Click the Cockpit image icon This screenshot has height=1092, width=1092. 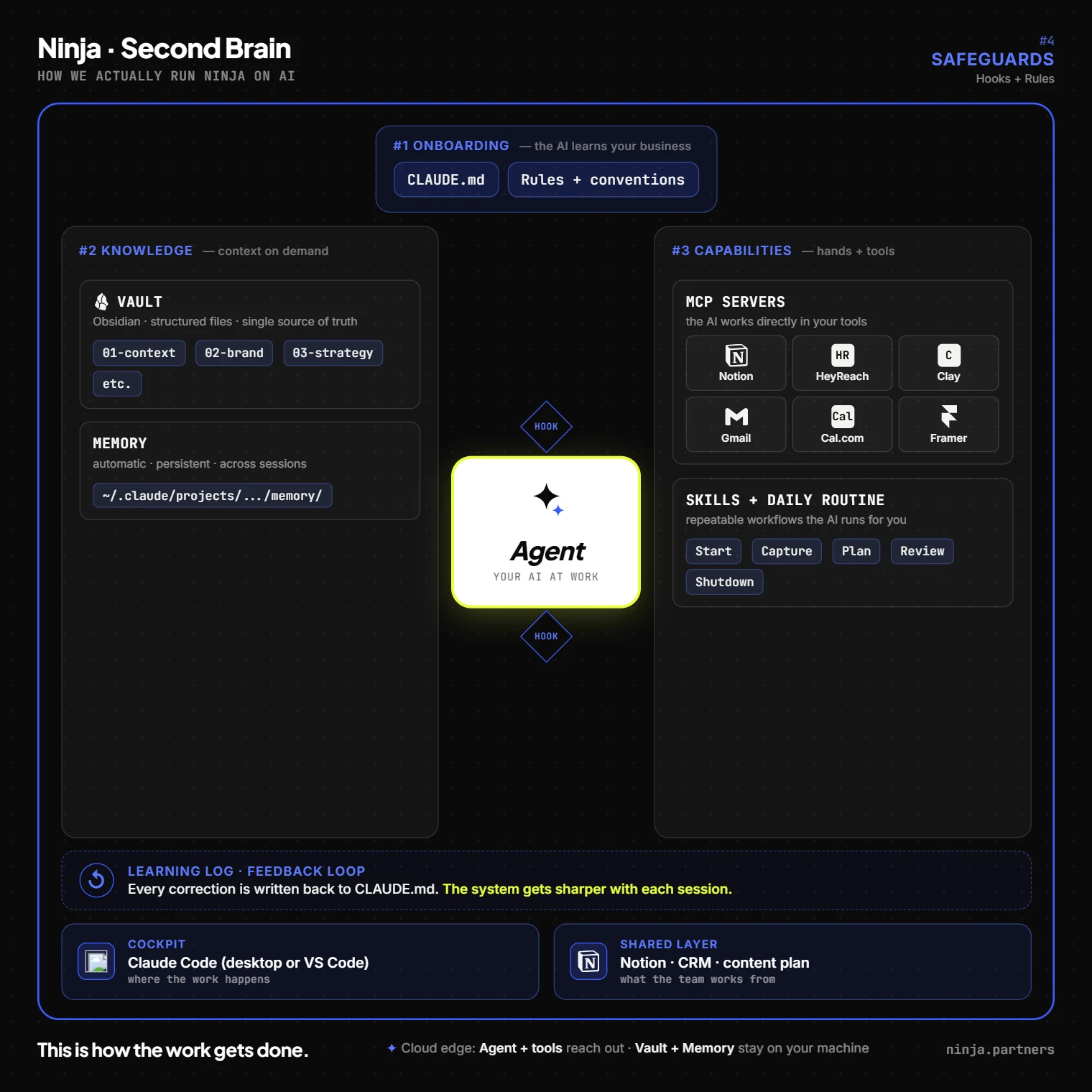(x=96, y=961)
